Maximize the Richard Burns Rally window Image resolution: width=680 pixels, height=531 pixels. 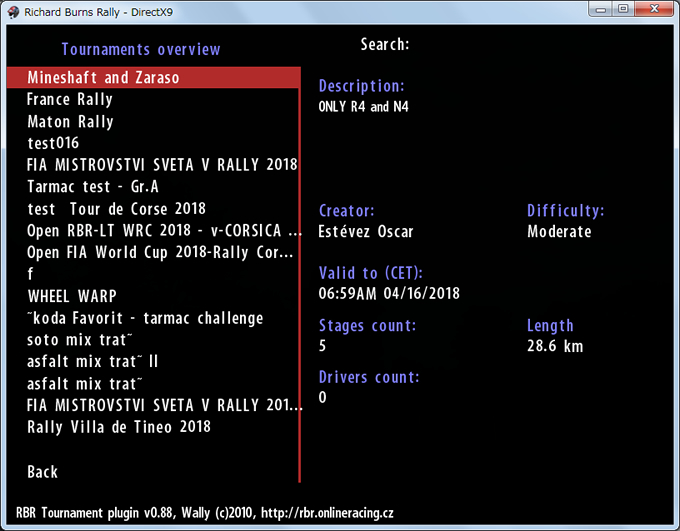pos(623,9)
